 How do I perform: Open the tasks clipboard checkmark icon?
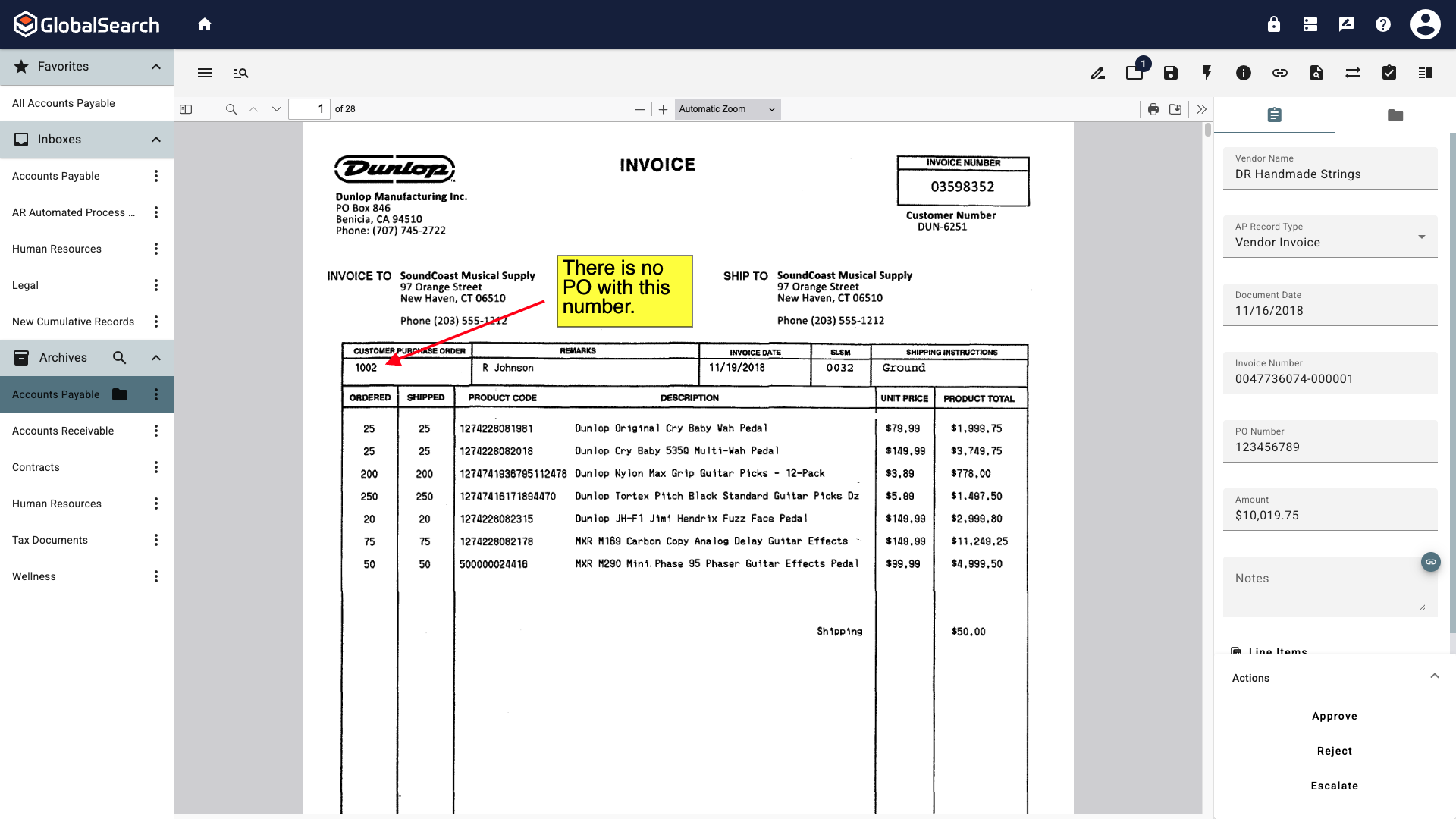[x=1389, y=73]
